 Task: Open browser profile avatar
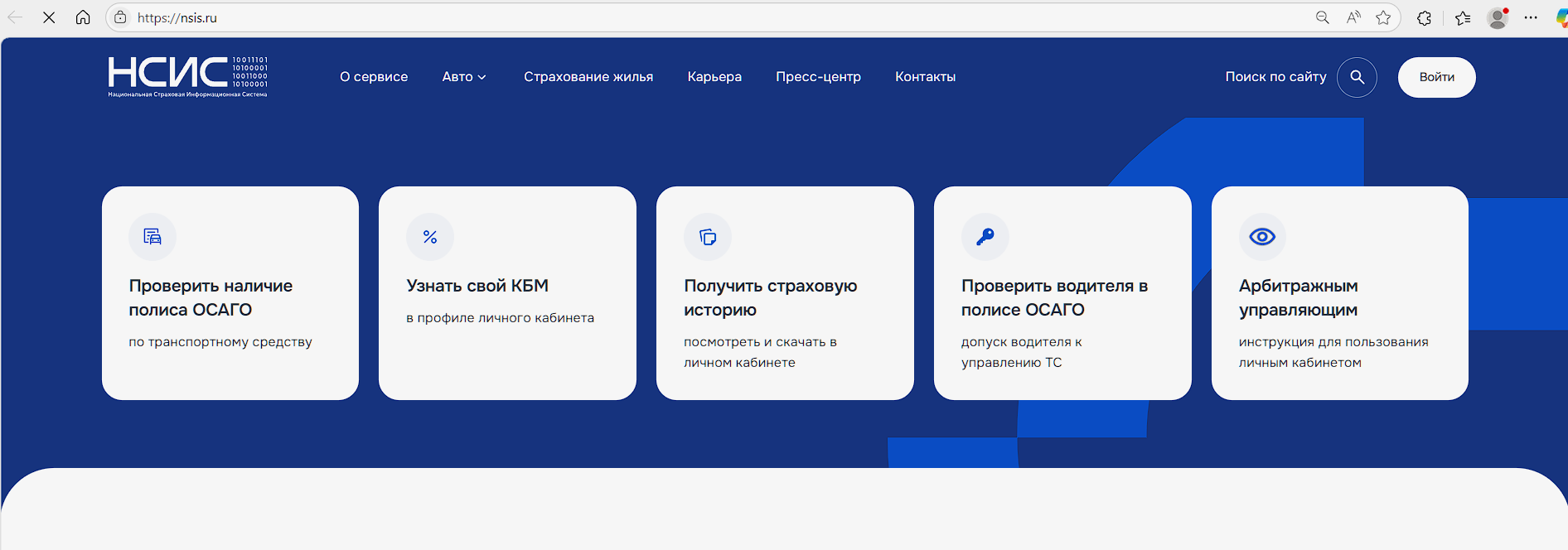[x=1498, y=17]
